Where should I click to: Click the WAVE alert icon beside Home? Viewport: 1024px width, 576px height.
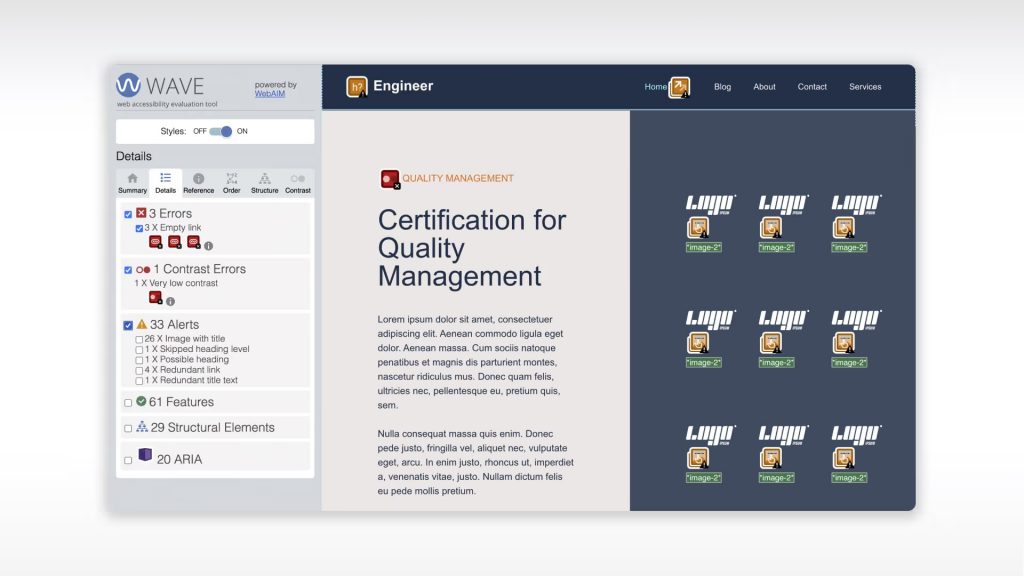pos(679,88)
